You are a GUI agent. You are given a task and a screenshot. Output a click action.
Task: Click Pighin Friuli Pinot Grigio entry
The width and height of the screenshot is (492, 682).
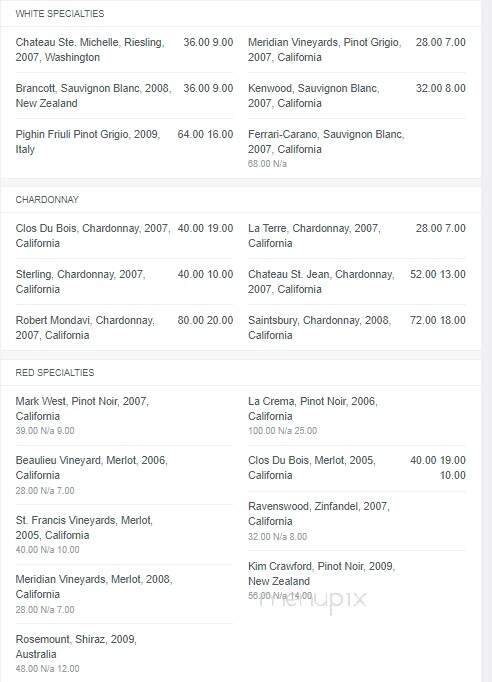pos(124,142)
